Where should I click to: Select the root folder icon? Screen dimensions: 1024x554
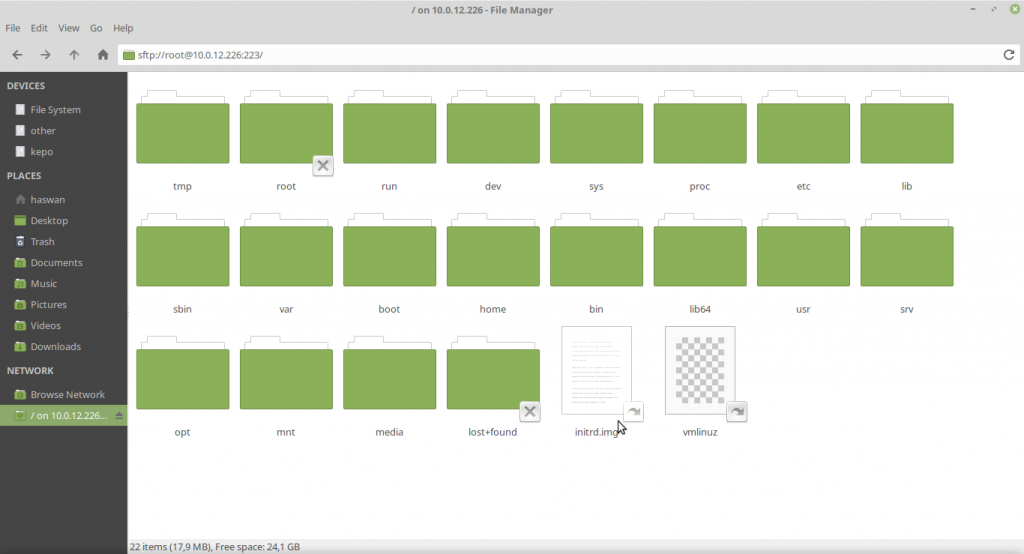coord(286,127)
